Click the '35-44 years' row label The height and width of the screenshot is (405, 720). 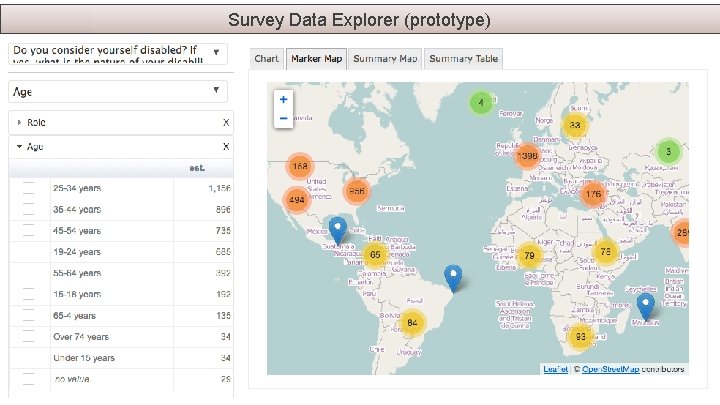(77, 209)
